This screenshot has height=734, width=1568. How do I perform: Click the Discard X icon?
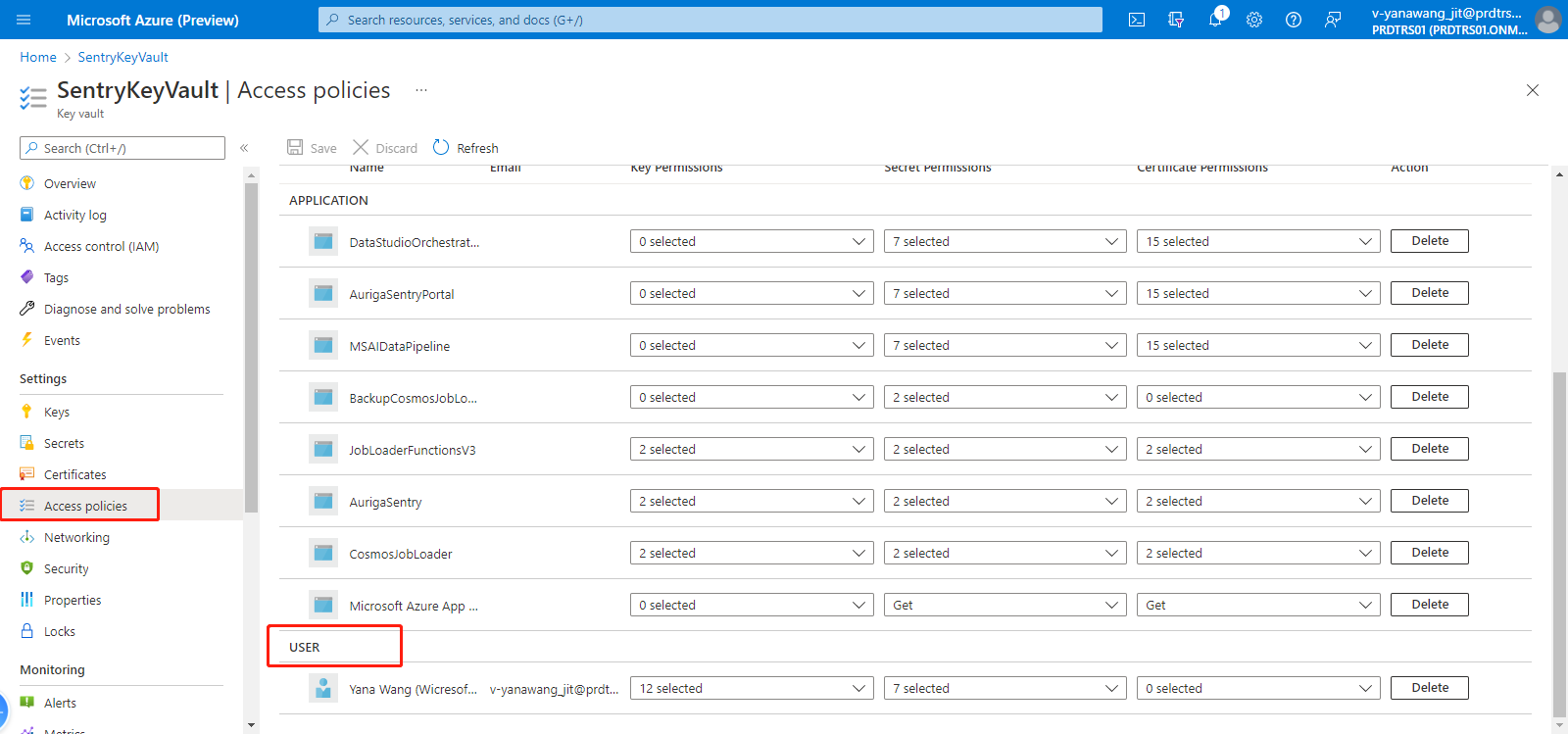click(361, 147)
